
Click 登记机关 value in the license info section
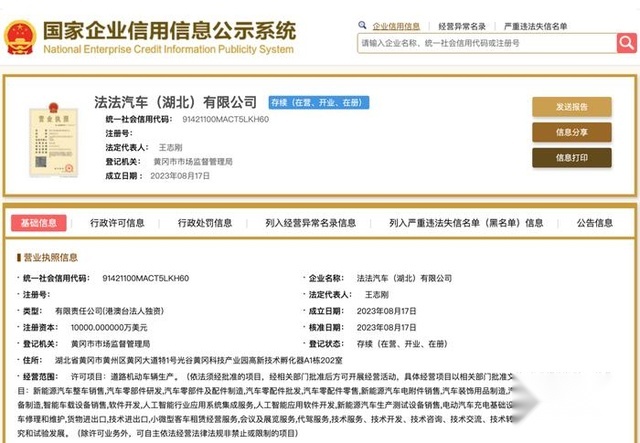[x=110, y=344]
